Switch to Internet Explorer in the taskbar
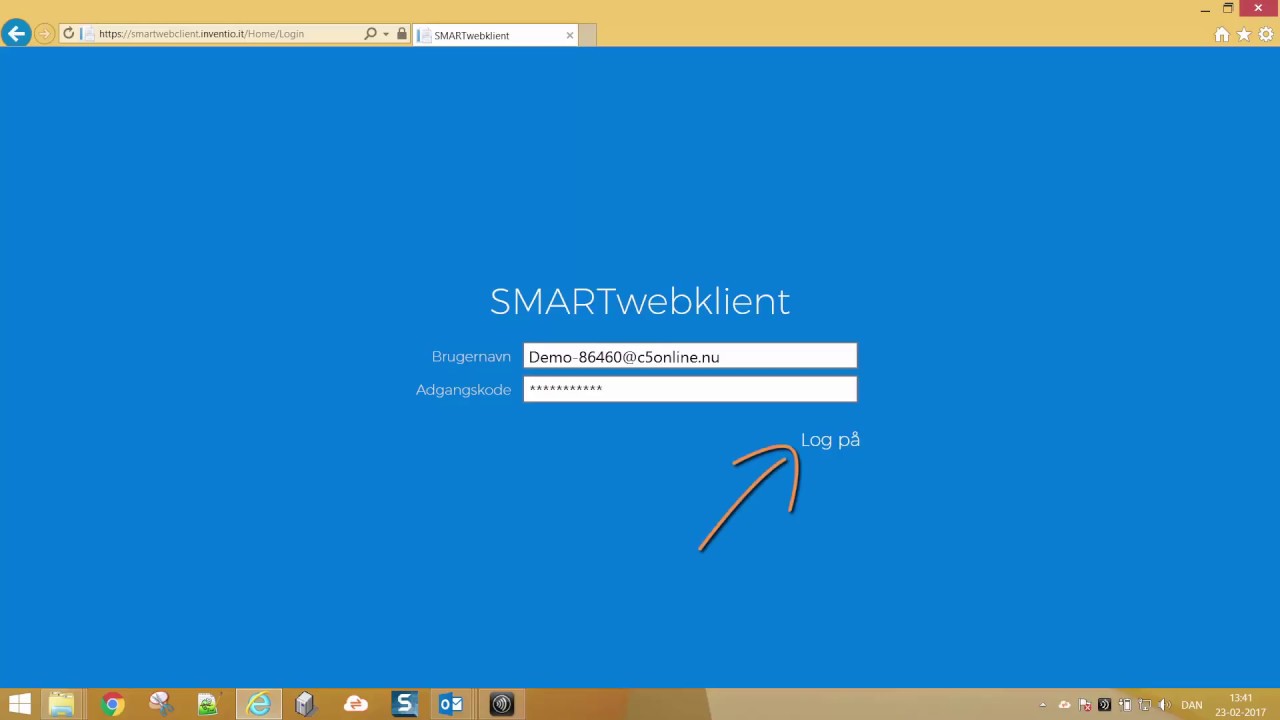 click(x=259, y=704)
